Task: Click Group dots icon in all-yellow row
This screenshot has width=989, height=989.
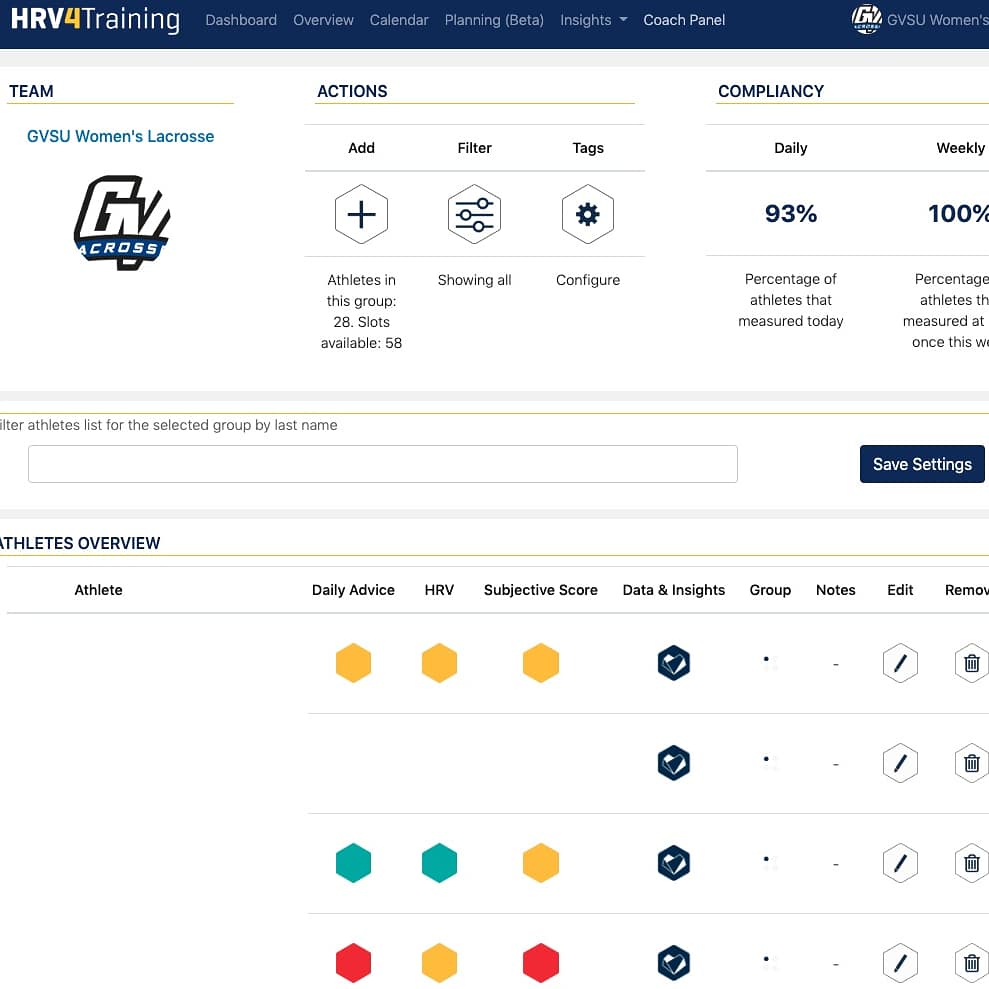Action: 770,663
